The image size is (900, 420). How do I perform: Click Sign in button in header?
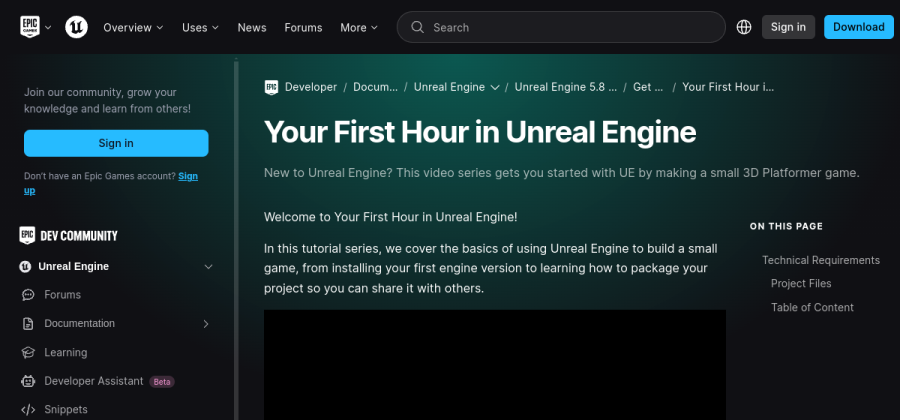788,27
